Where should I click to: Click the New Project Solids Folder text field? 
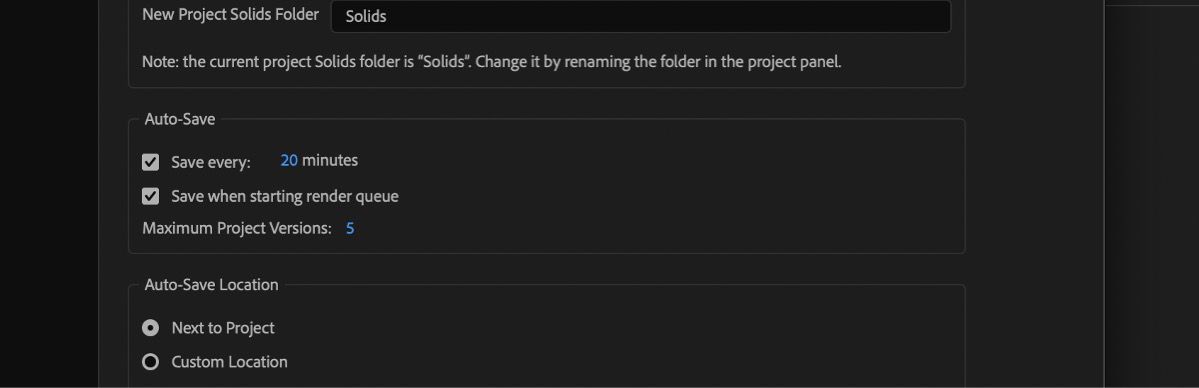[641, 16]
